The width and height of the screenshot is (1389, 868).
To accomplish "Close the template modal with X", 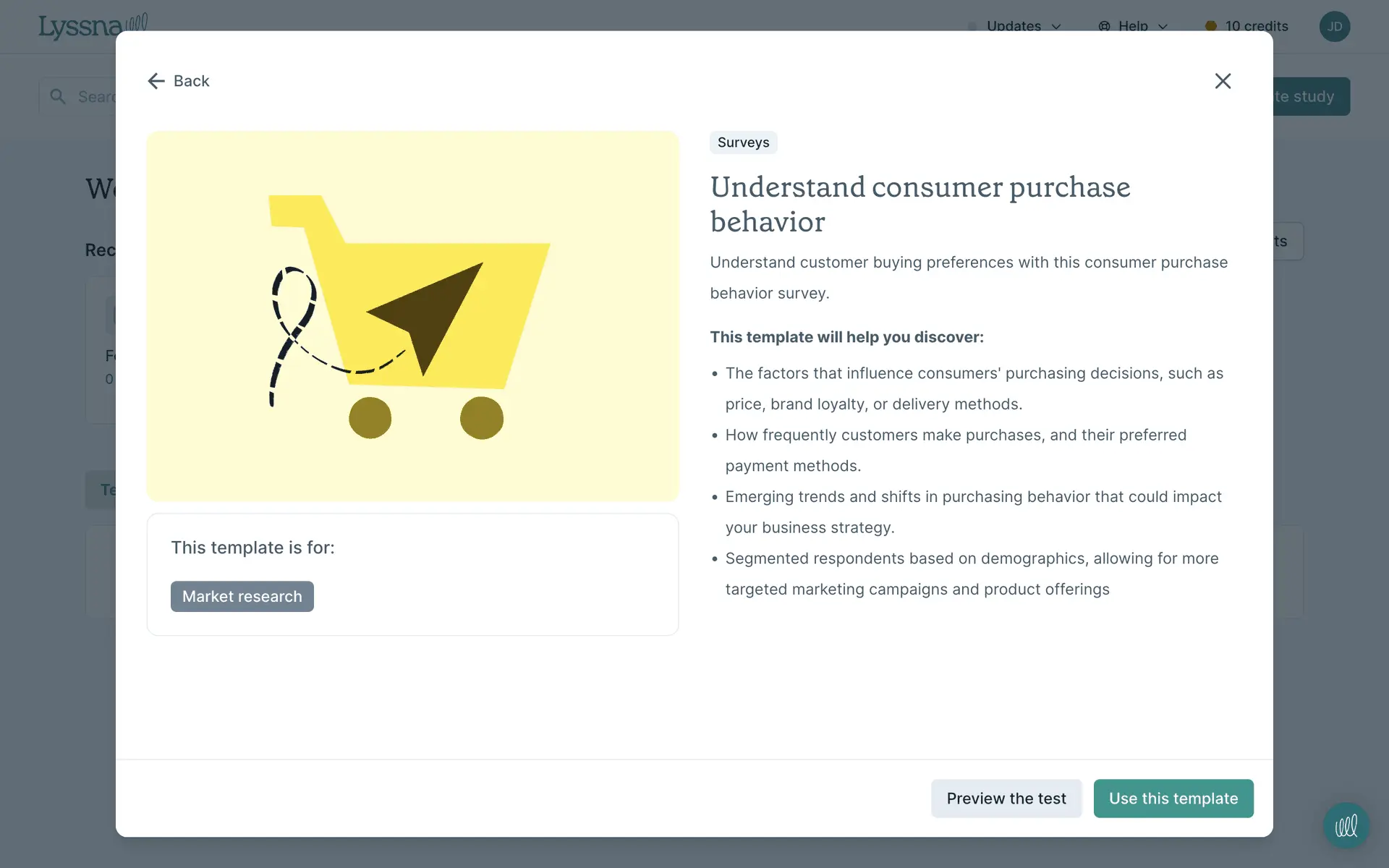I will pyautogui.click(x=1223, y=81).
